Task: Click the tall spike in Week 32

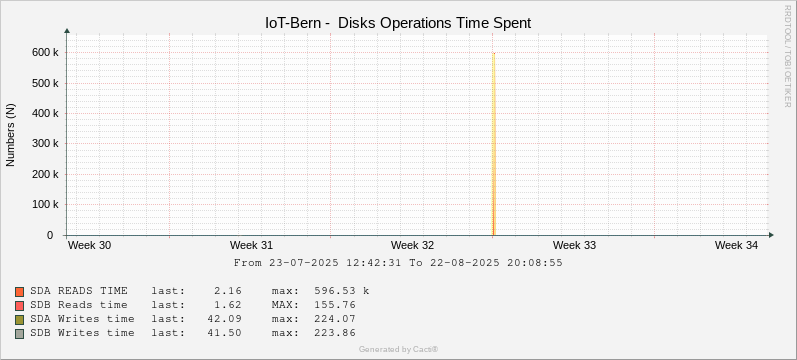Action: tap(494, 144)
